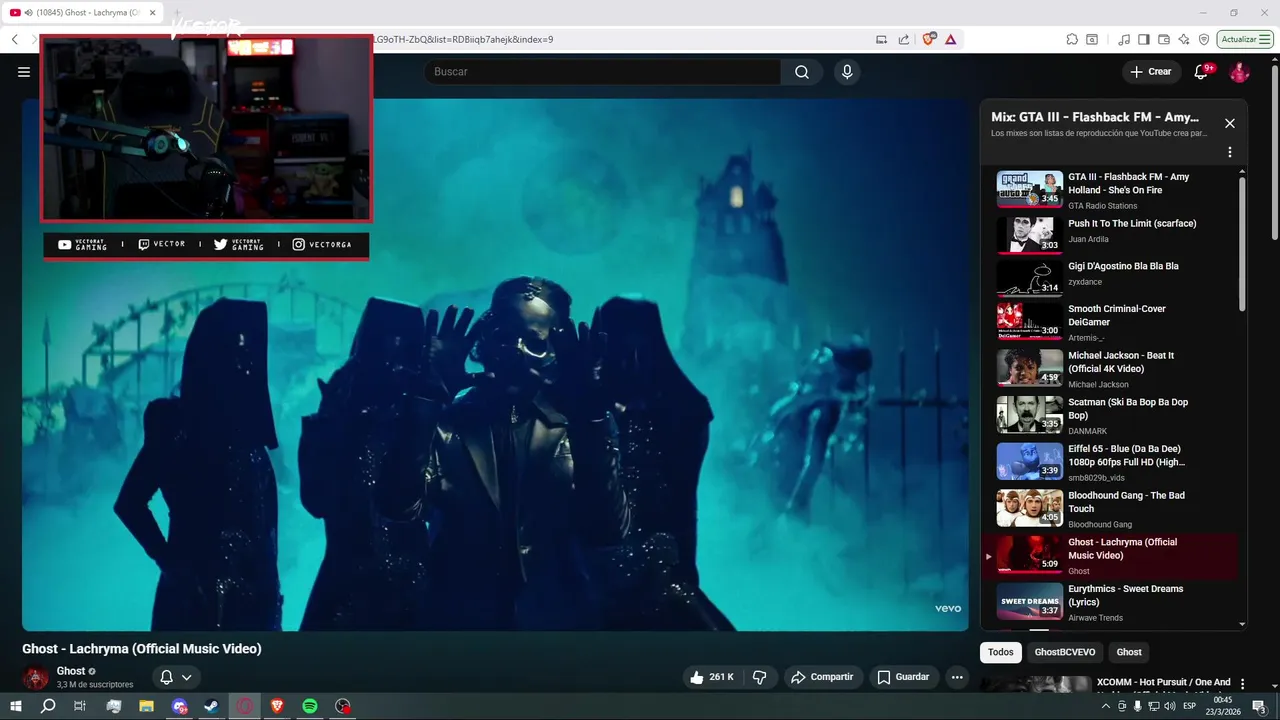This screenshot has height=720, width=1280.
Task: Open Windows taskbar search
Action: point(48,706)
